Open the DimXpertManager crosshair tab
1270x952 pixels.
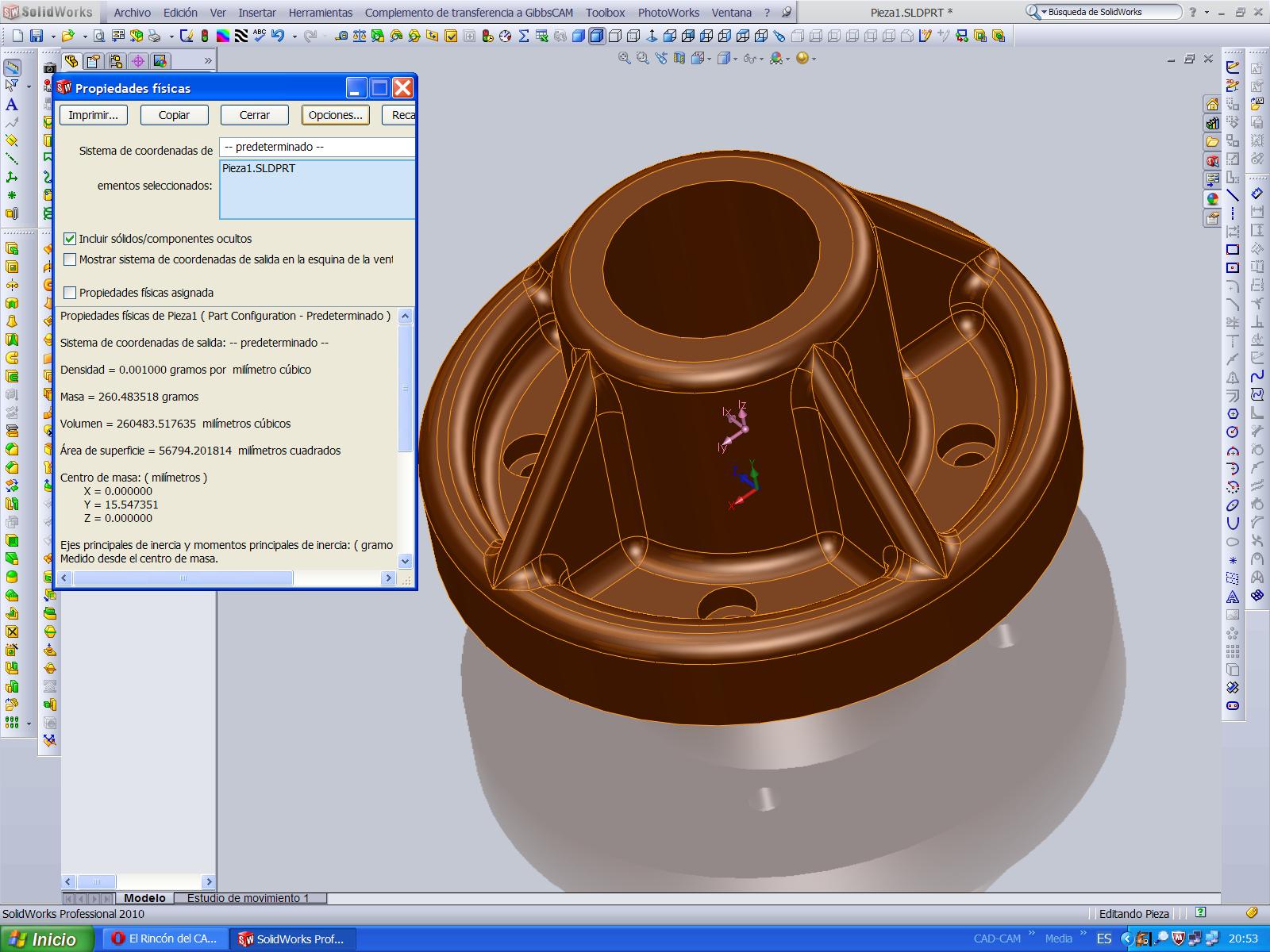[x=138, y=61]
